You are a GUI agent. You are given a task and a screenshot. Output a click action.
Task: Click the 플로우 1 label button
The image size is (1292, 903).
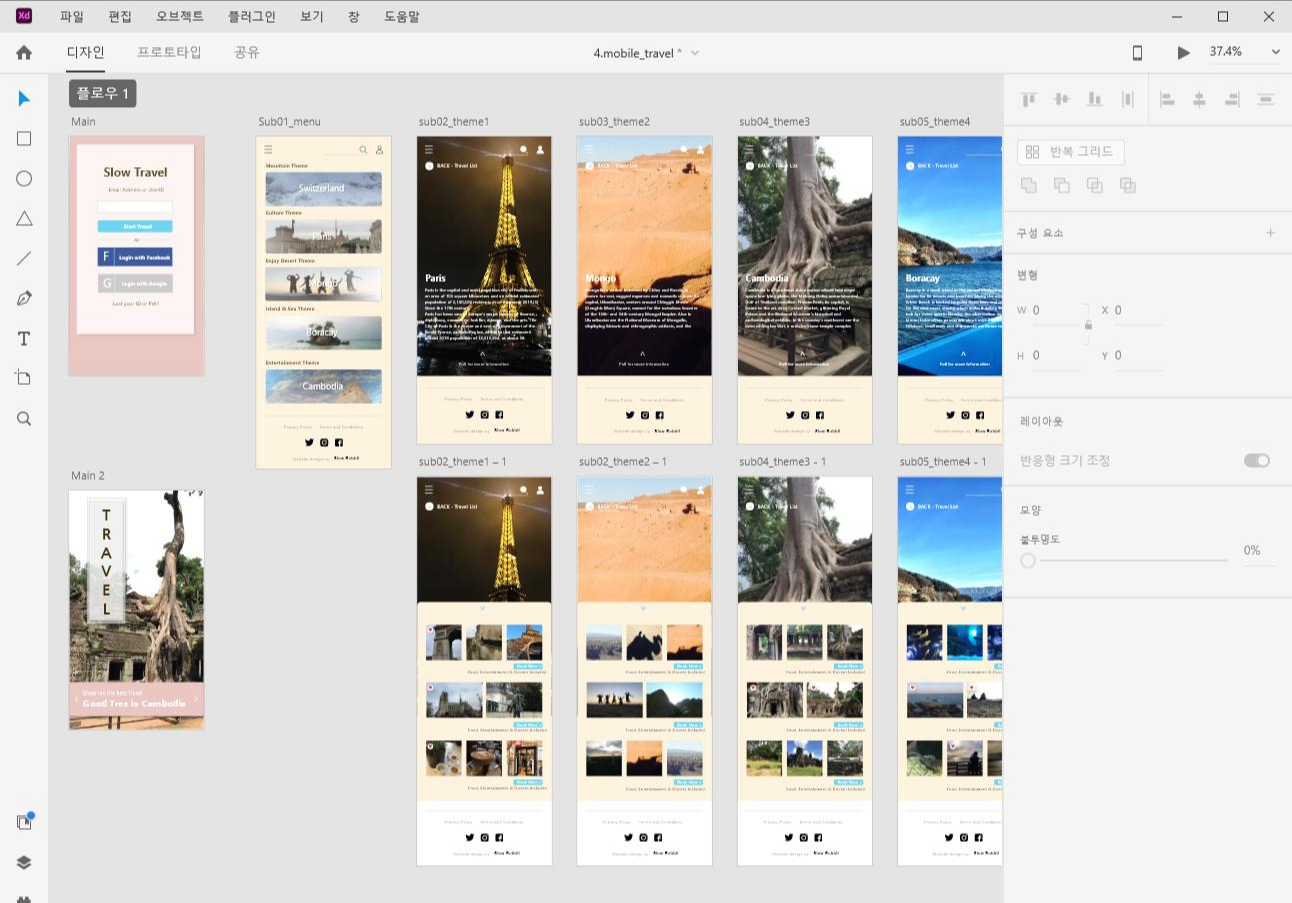(x=103, y=94)
